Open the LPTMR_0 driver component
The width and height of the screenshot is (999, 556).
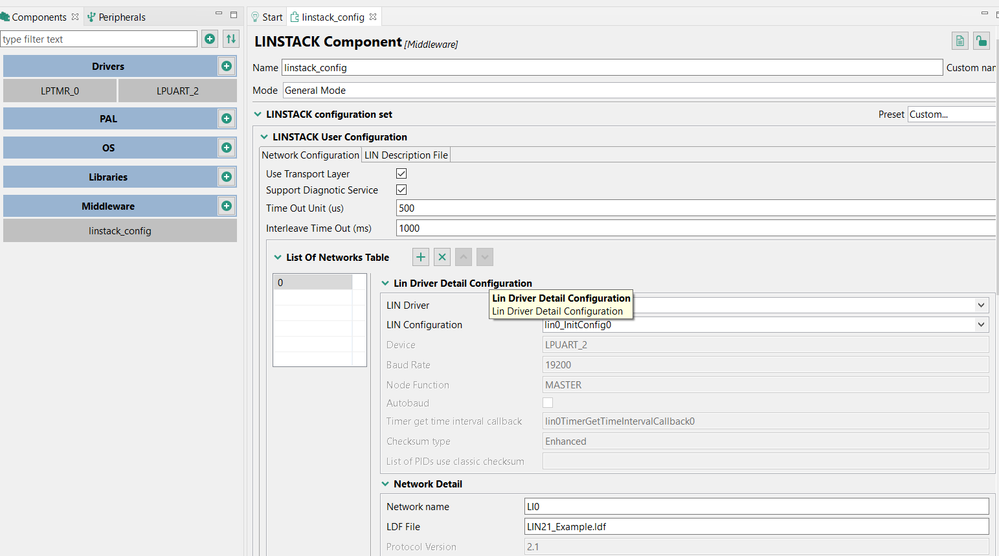tap(60, 90)
